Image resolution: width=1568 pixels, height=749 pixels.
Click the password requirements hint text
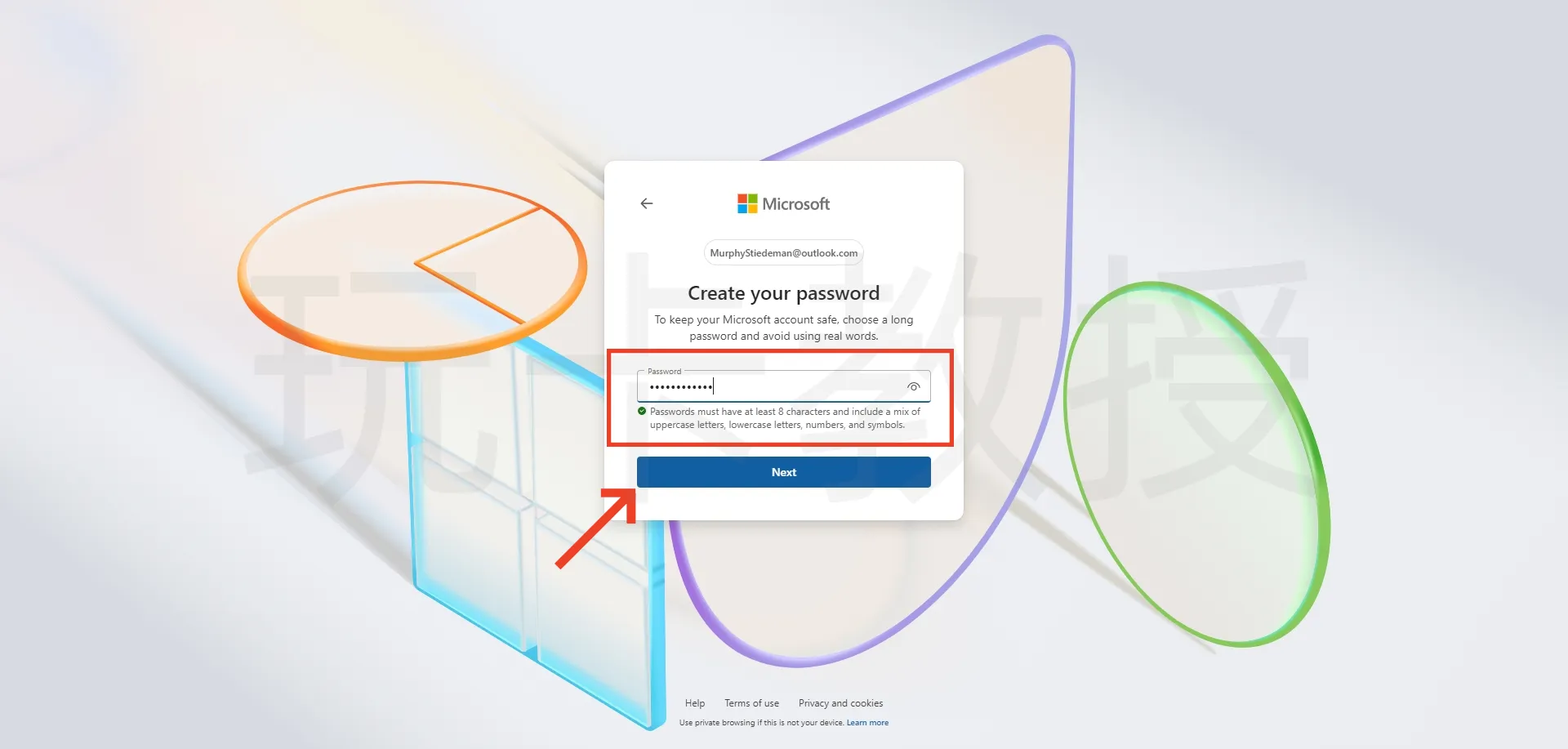click(785, 418)
